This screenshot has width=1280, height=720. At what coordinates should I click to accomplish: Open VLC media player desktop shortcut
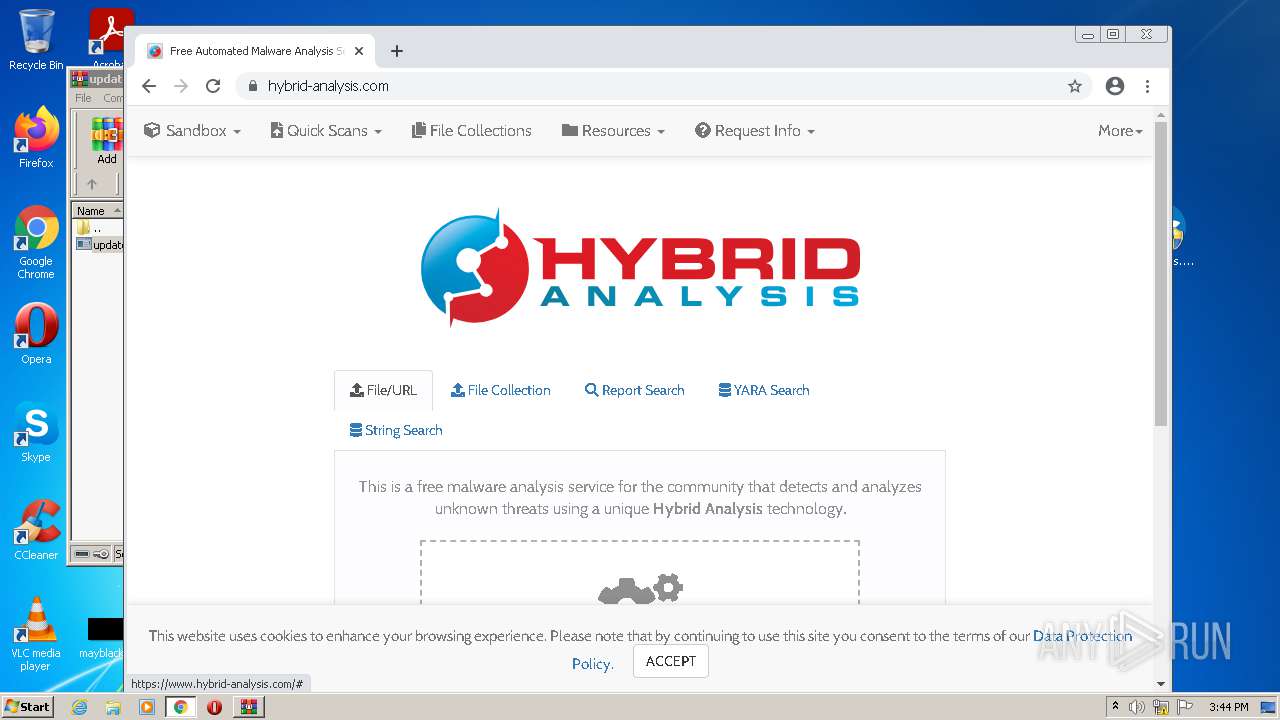[x=36, y=635]
